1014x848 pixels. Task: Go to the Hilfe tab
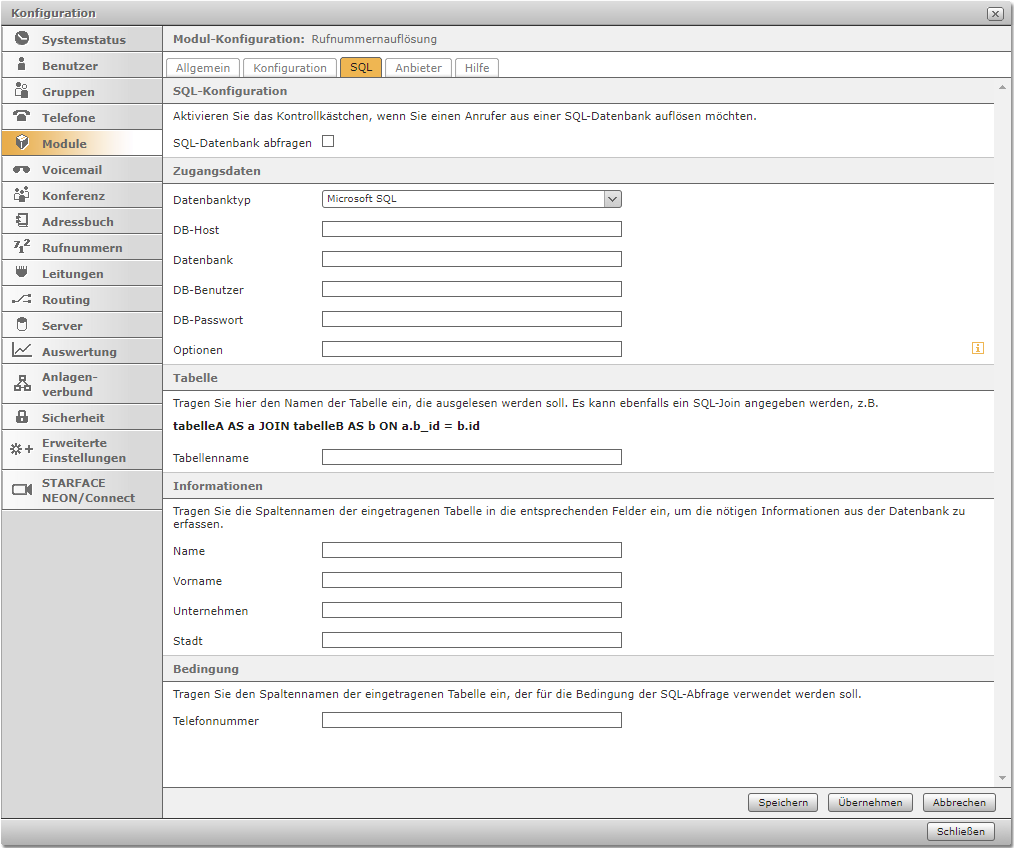coord(477,68)
